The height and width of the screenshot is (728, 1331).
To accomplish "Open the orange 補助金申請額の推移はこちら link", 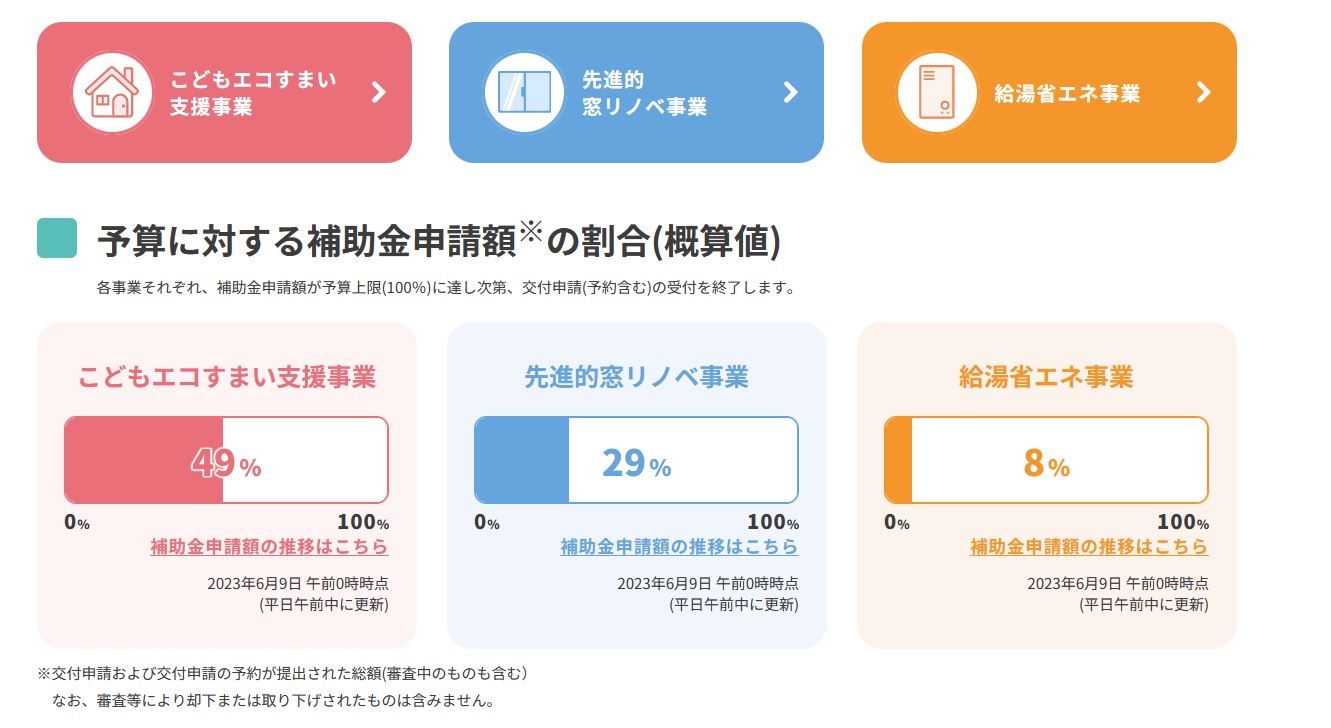I will coord(1089,547).
